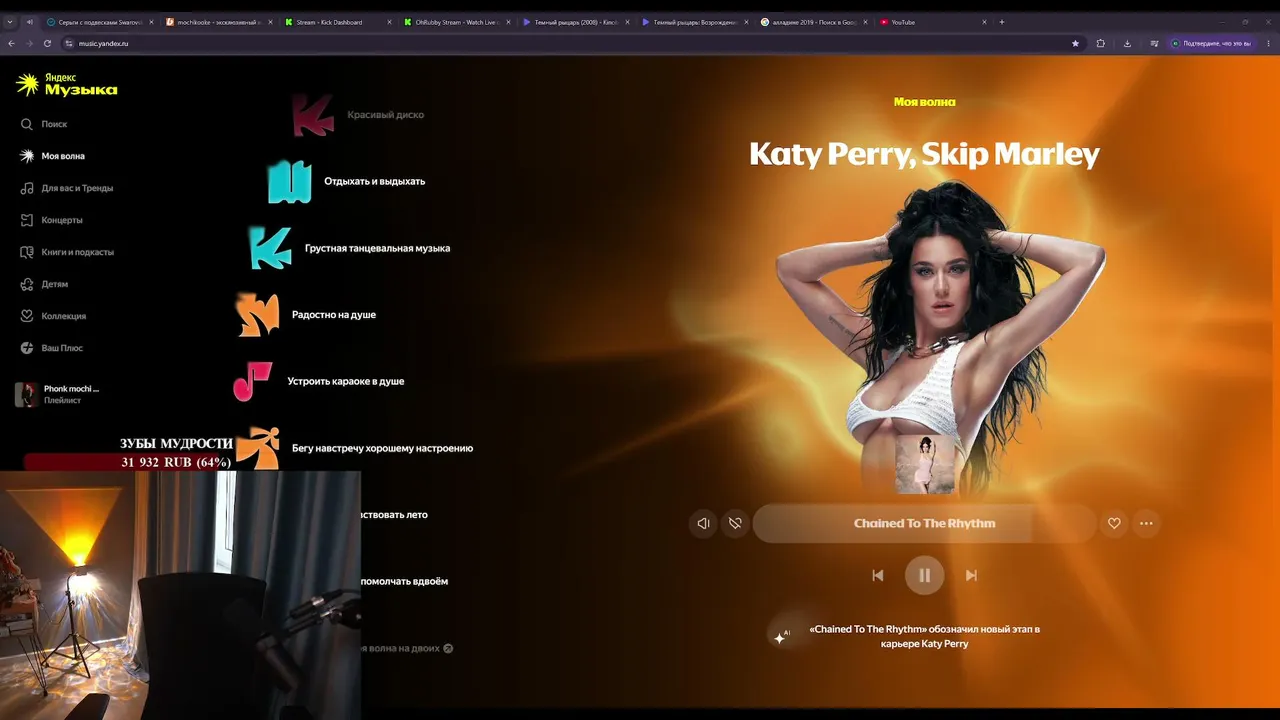Click the Chained To The Rhythm progress bar

click(924, 523)
